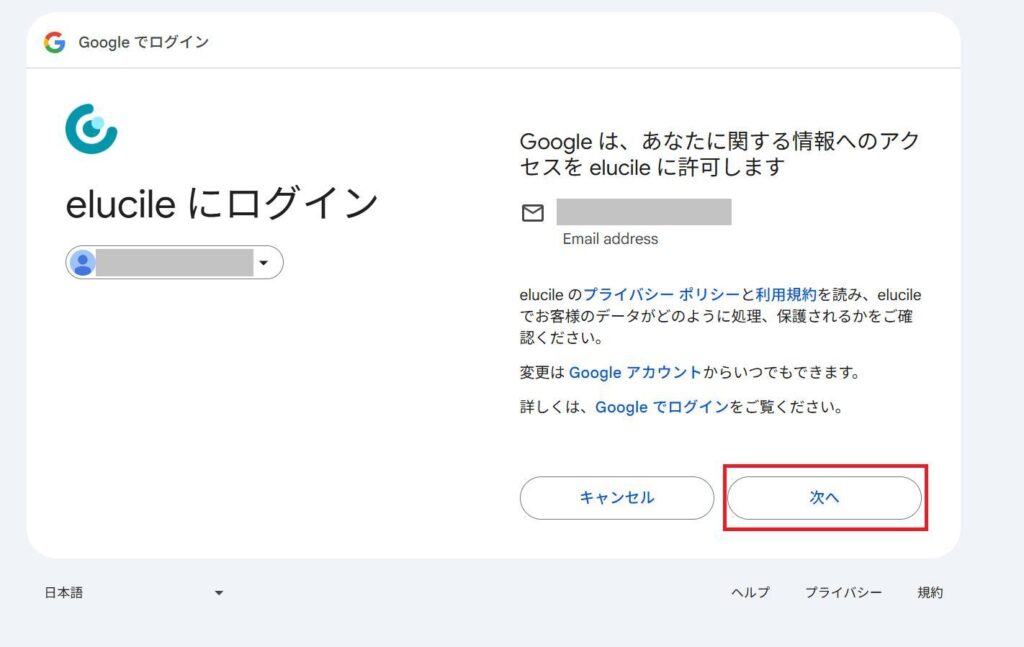This screenshot has width=1024, height=647.
Task: Click the Google "G" logo icon
Action: tap(54, 42)
